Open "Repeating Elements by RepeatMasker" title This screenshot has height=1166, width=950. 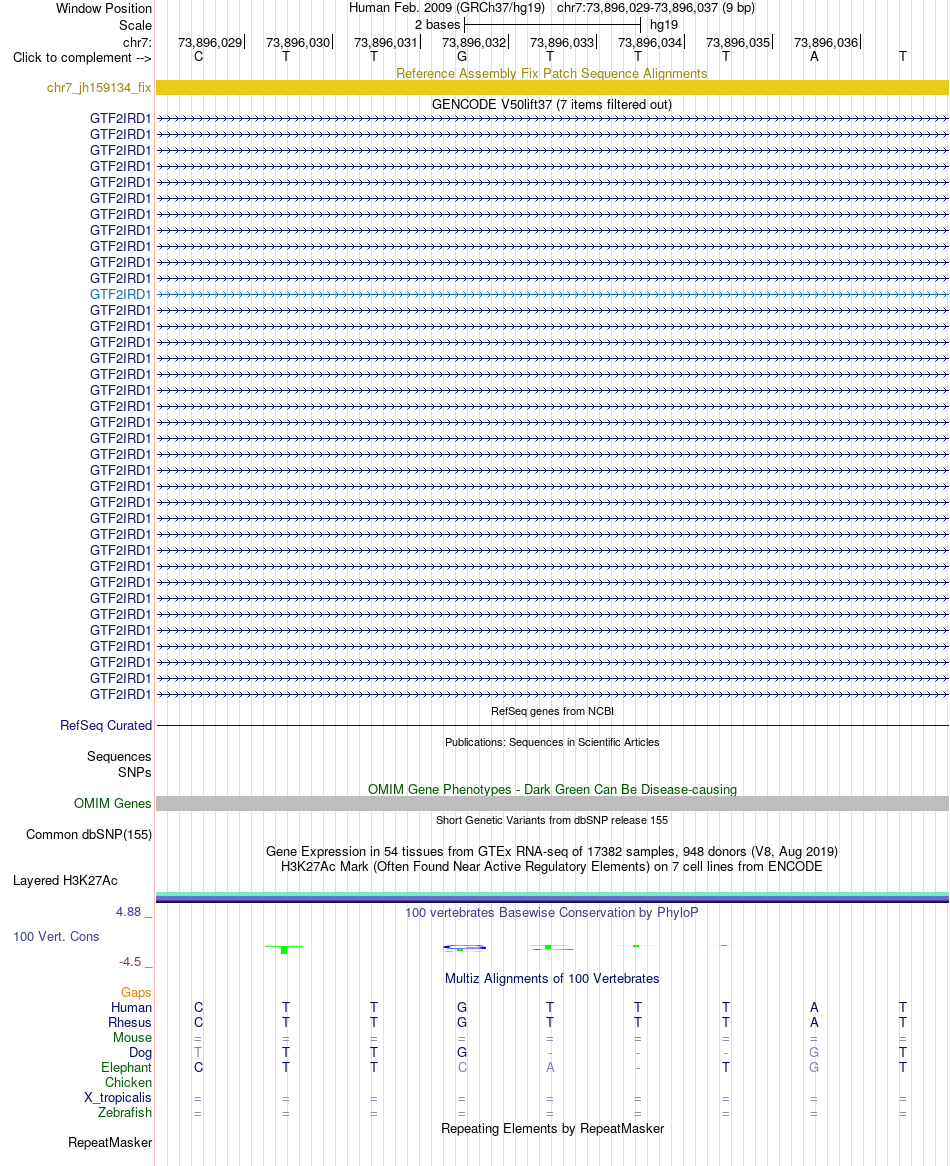pyautogui.click(x=552, y=1128)
